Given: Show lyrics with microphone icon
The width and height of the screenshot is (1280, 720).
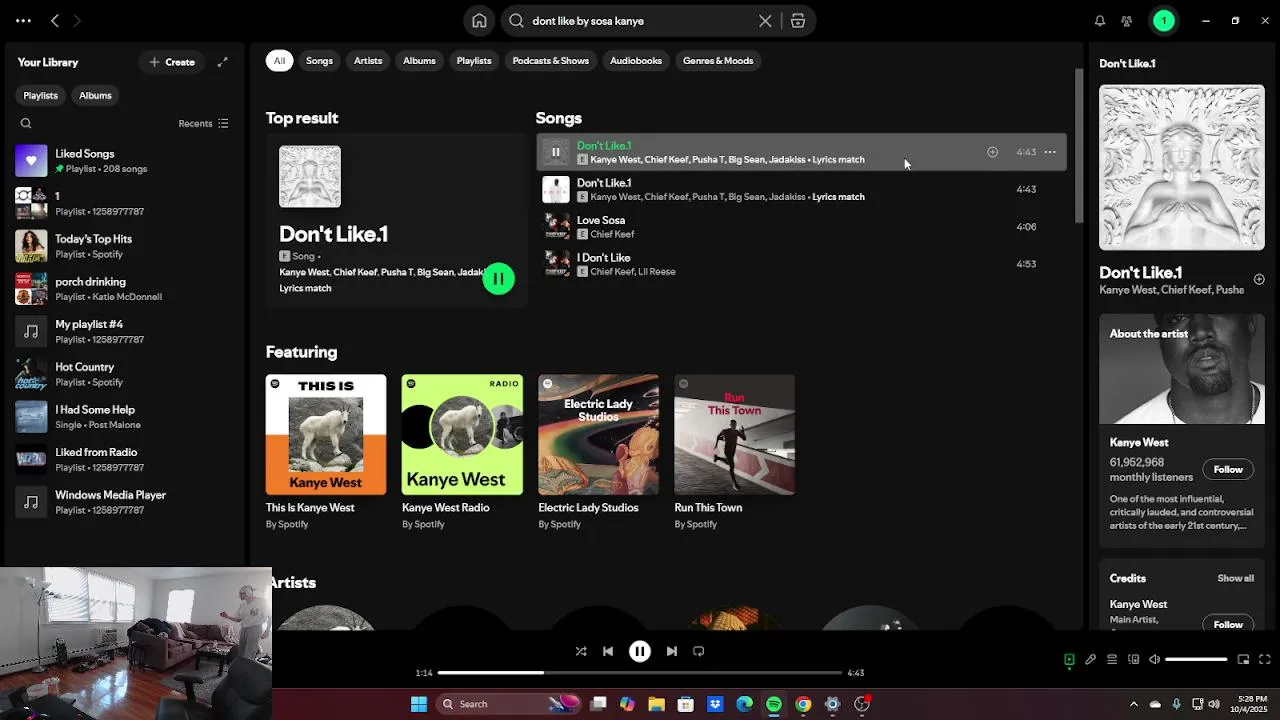Looking at the screenshot, I should click(1090, 659).
